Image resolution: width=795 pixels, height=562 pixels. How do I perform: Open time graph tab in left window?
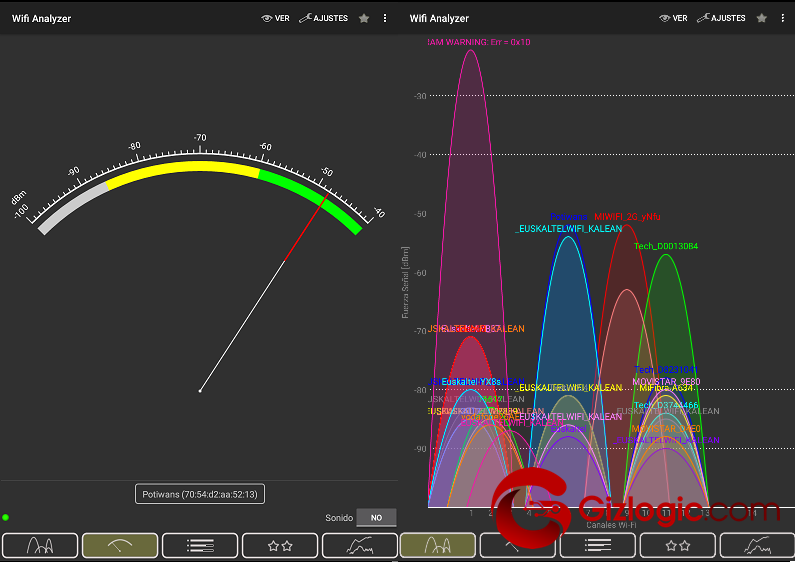[360, 545]
